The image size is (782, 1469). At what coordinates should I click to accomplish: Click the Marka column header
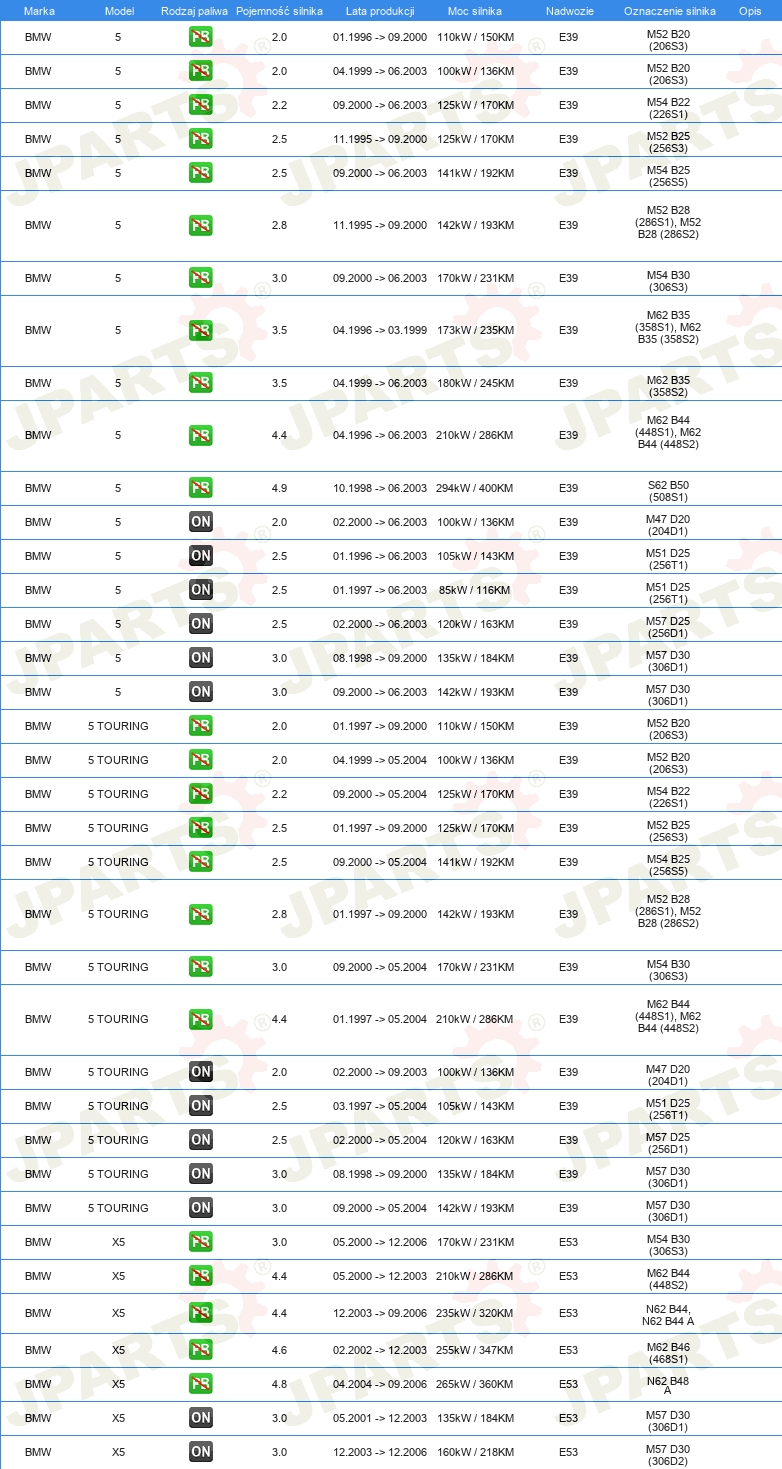click(x=39, y=11)
